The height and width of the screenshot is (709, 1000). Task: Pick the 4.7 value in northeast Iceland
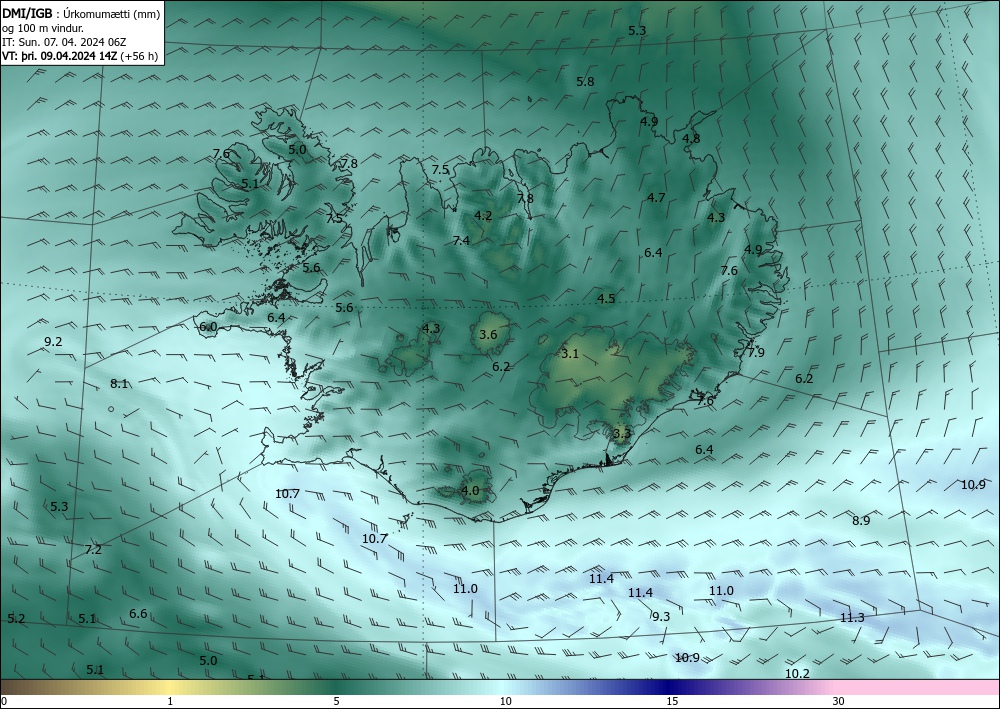[656, 198]
